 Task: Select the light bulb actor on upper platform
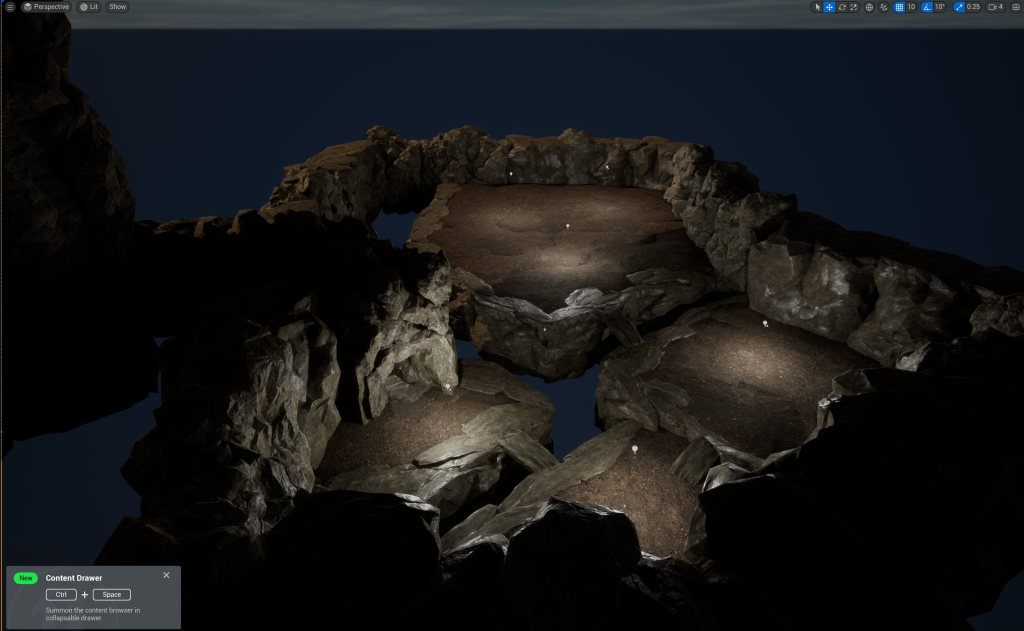coord(568,226)
